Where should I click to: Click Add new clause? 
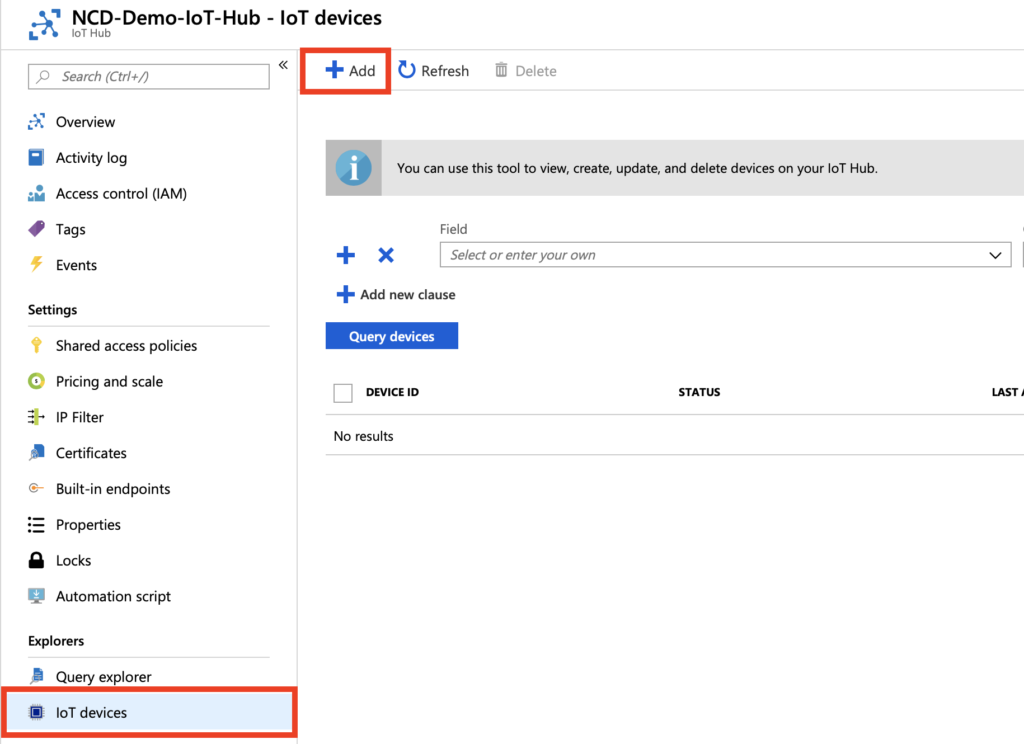[x=396, y=295]
